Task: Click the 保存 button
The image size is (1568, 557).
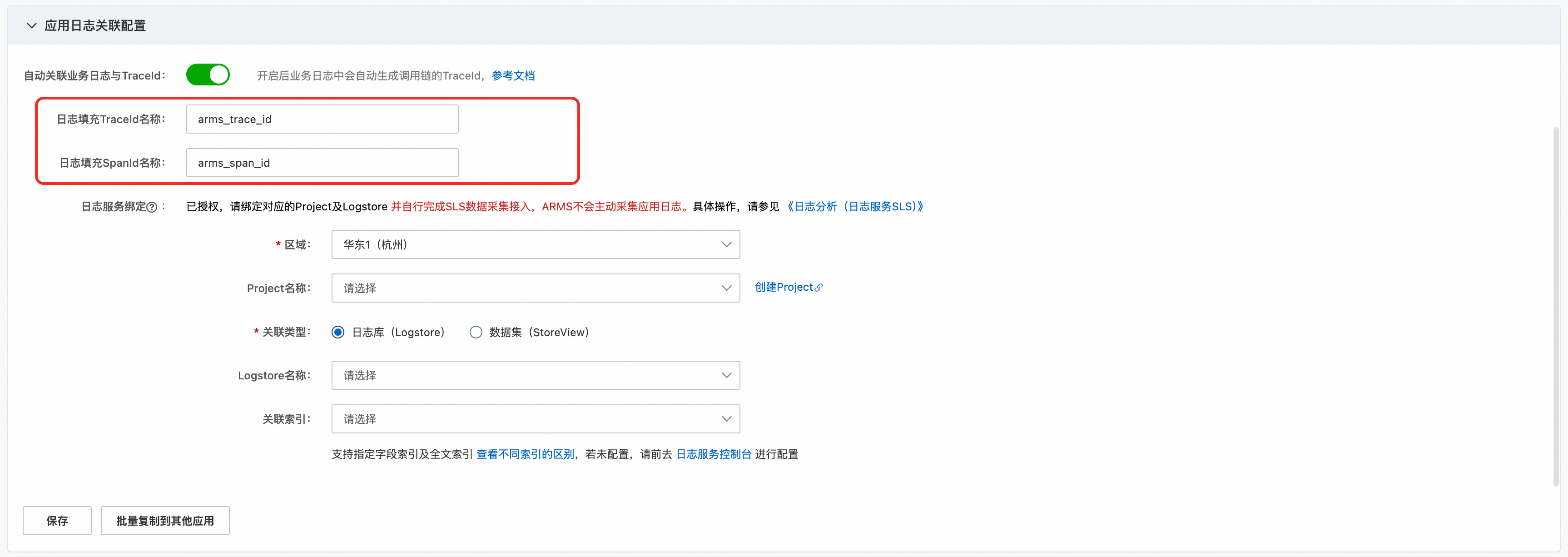Action: (57, 521)
